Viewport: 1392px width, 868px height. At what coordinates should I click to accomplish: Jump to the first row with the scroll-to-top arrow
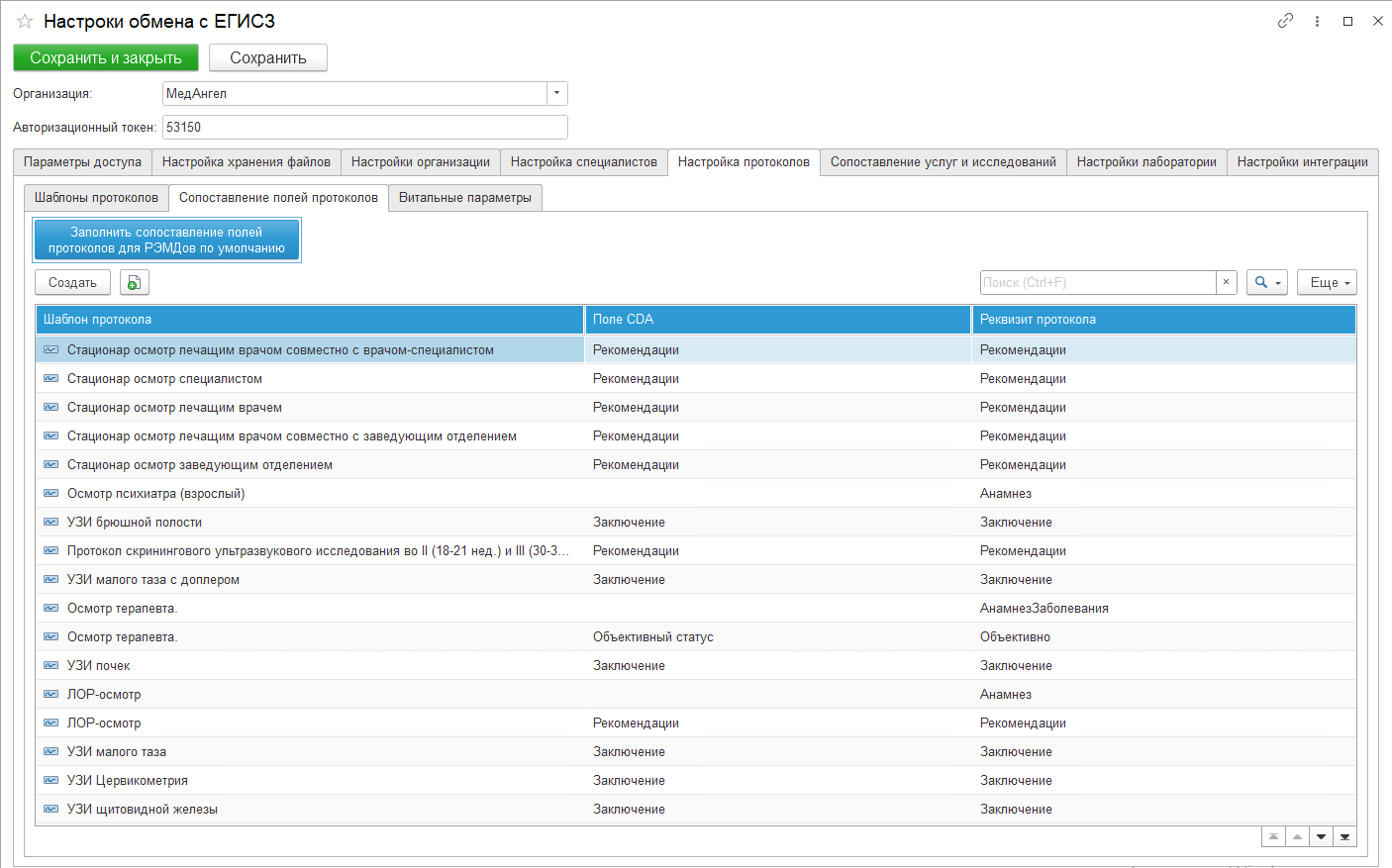[1273, 837]
